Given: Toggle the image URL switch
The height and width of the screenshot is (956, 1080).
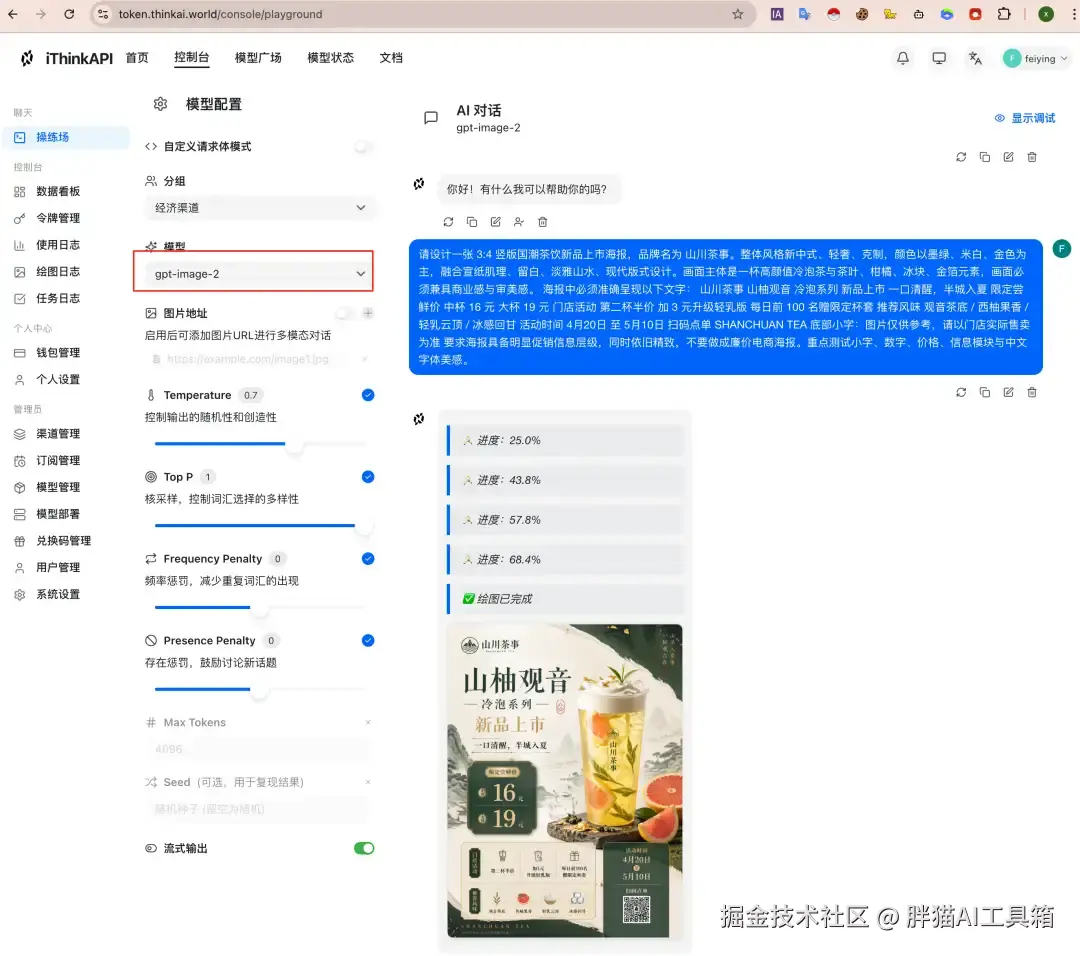Looking at the screenshot, I should [x=344, y=313].
